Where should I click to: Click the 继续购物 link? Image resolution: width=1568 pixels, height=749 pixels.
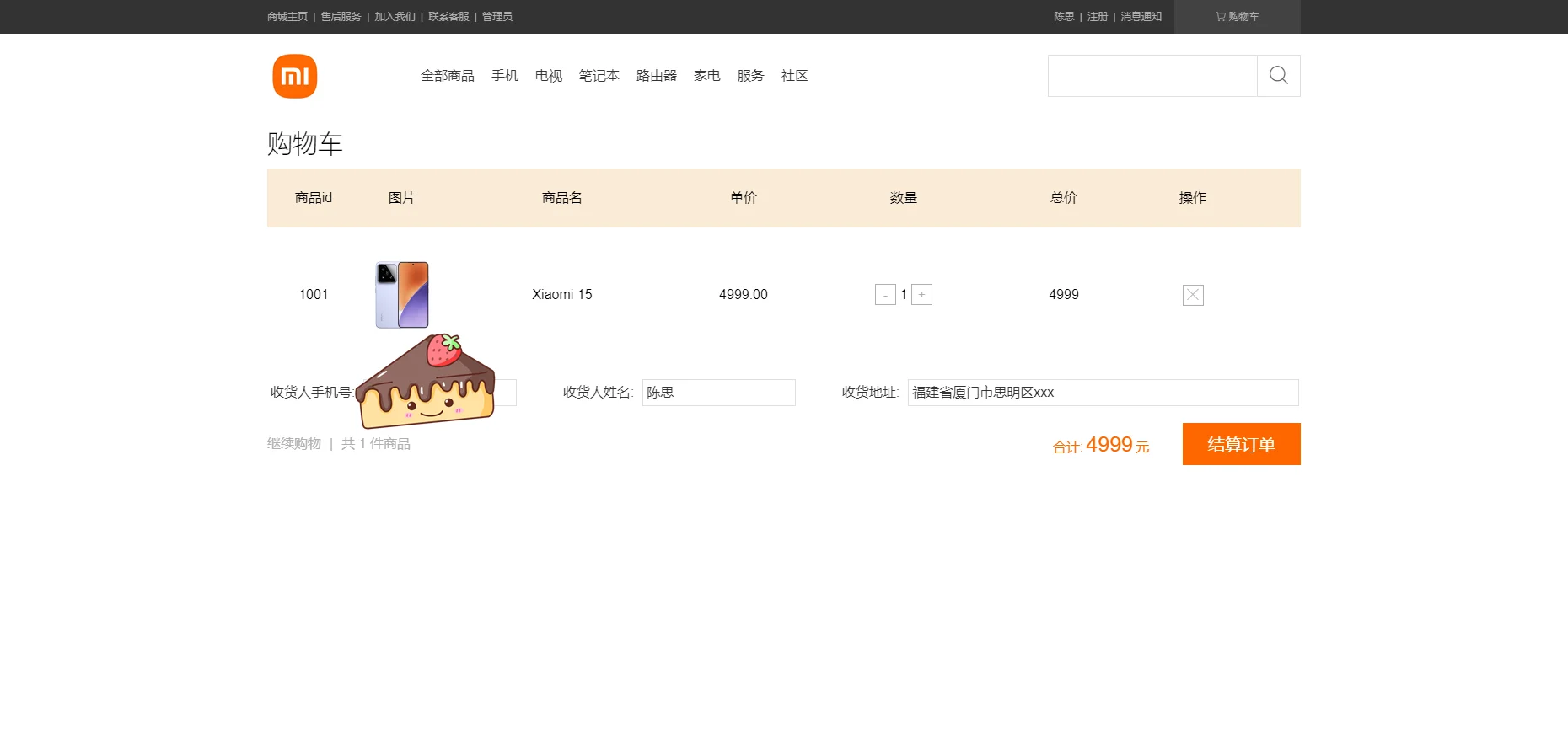[x=294, y=444]
